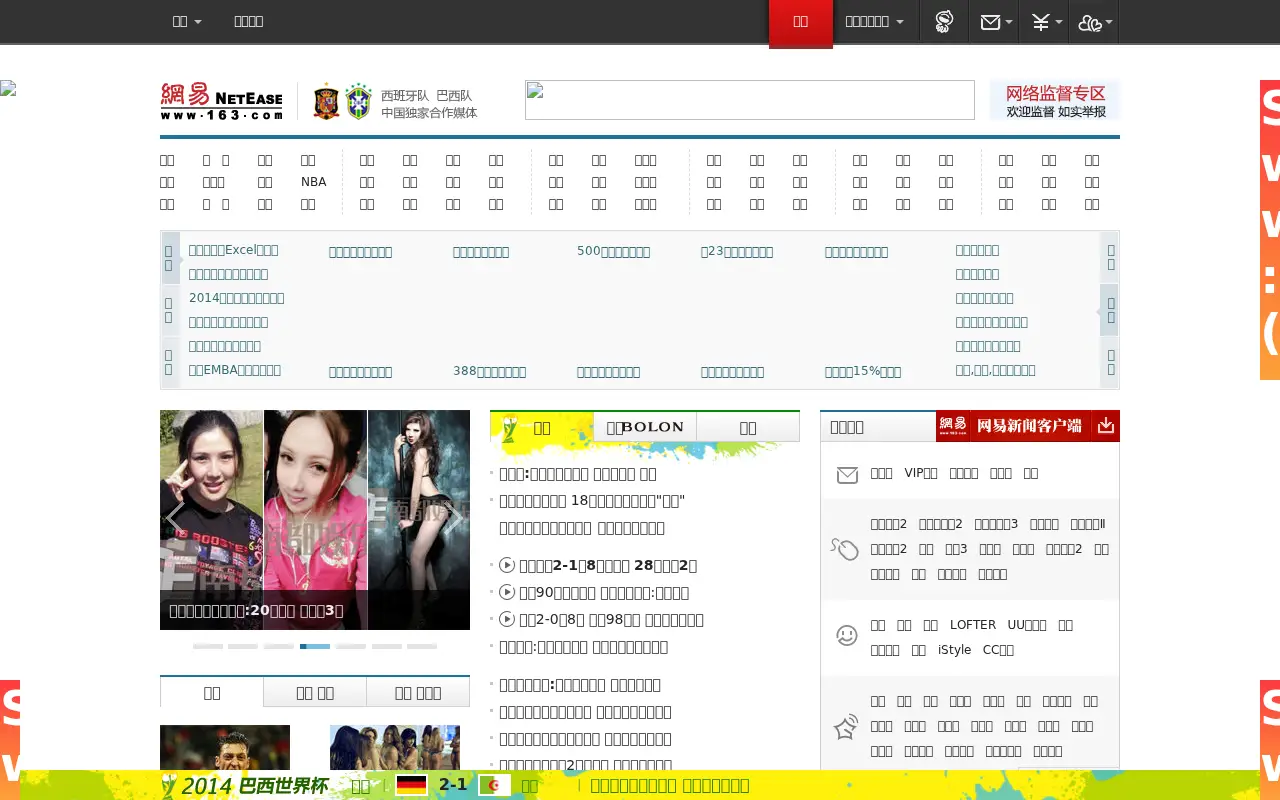Click promo link containing 15%
This screenshot has width=1280, height=800.
863,371
